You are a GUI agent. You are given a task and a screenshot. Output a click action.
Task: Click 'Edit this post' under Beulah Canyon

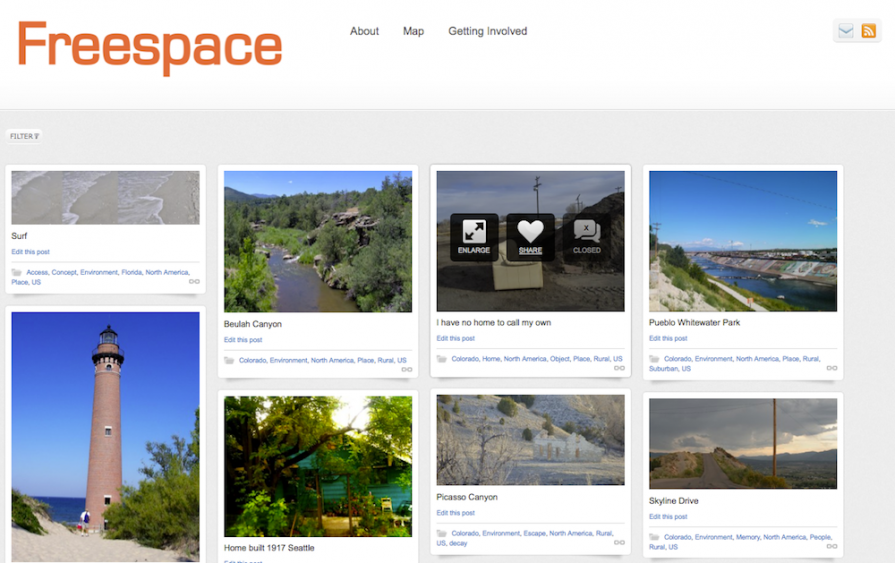[243, 340]
